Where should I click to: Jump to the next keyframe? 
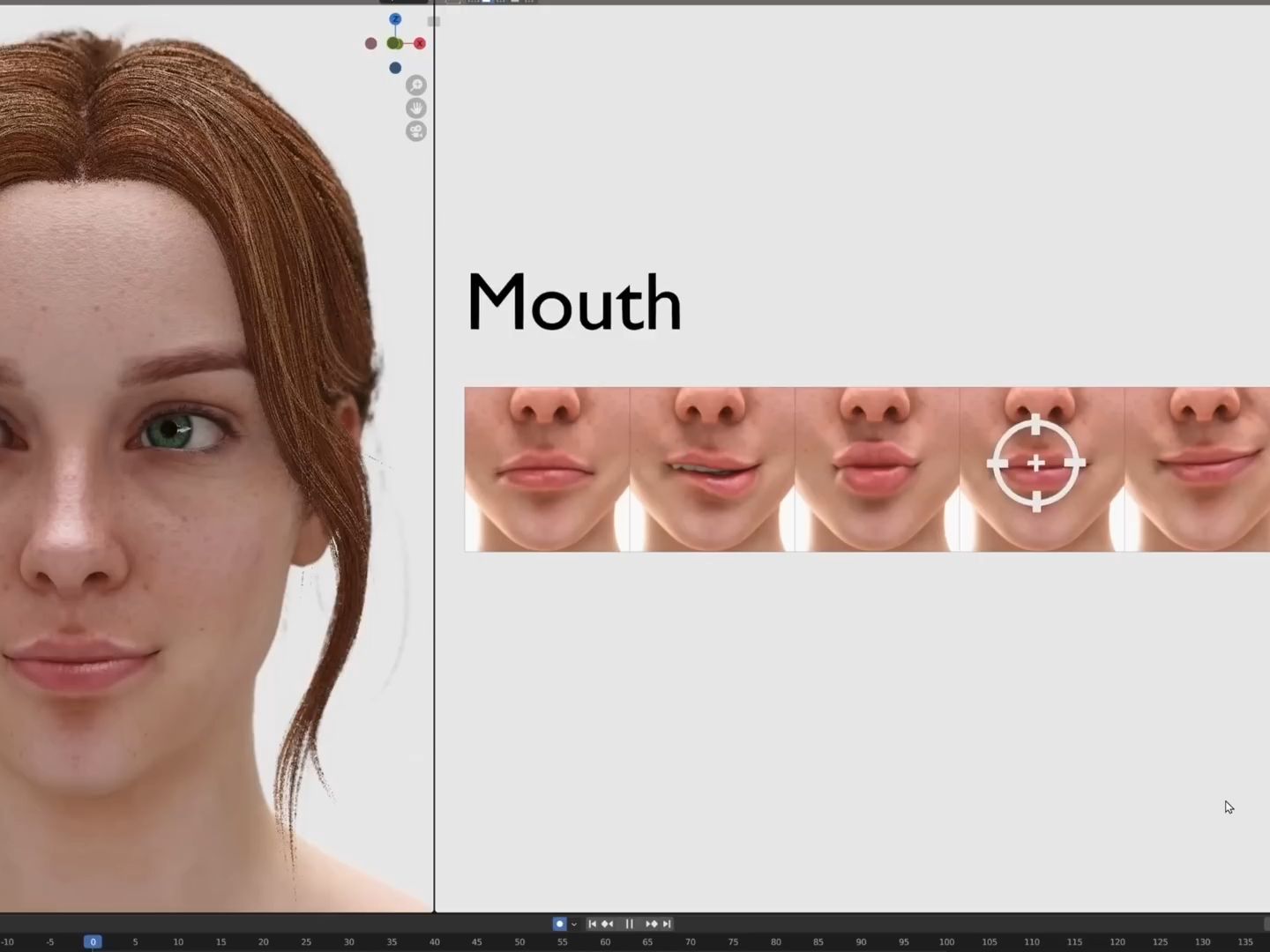(651, 924)
